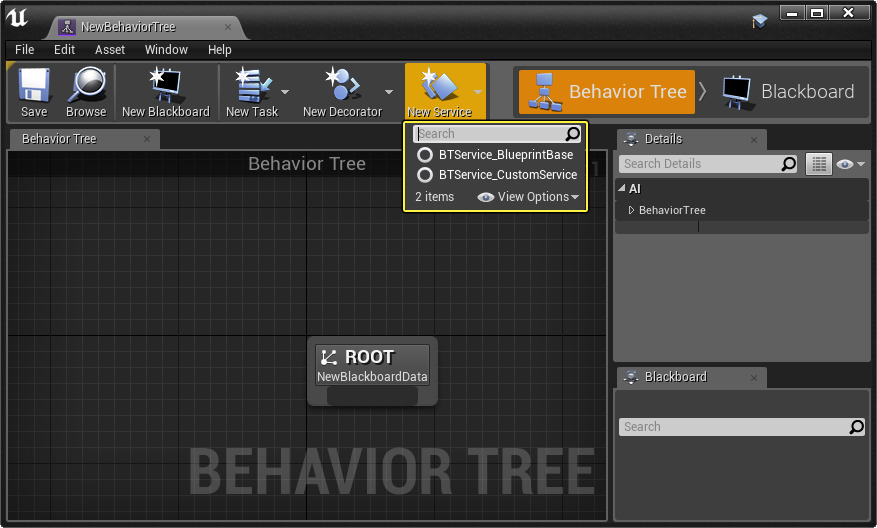The image size is (877, 528).
Task: Toggle Details visibility eye options
Action: [849, 164]
